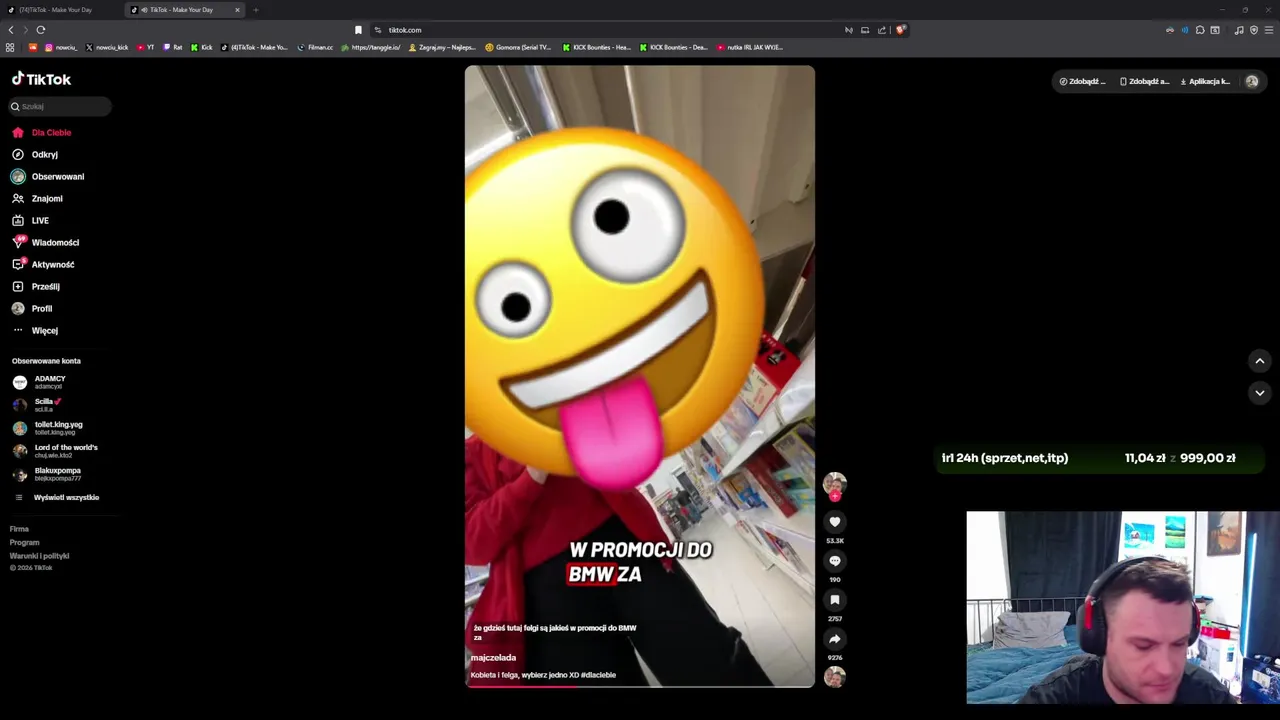Image resolution: width=1280 pixels, height=720 pixels.
Task: Reload the current page
Action: point(40,30)
